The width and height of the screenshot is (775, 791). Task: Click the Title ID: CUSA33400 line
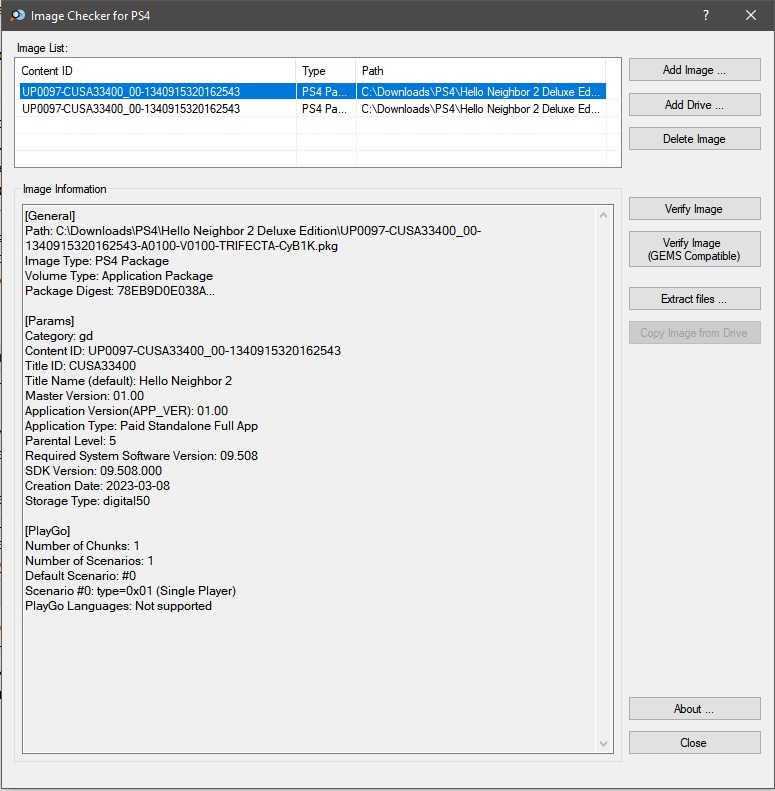coord(80,366)
